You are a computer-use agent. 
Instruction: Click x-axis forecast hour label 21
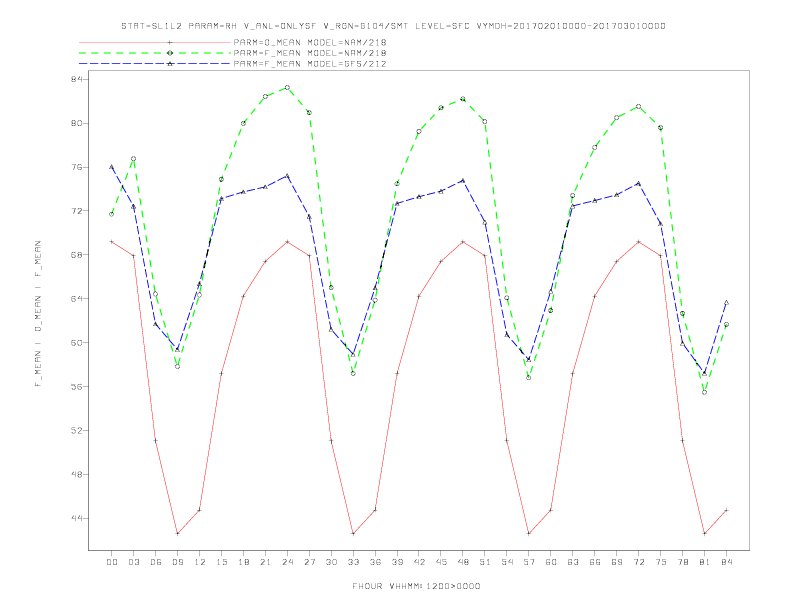[265, 562]
